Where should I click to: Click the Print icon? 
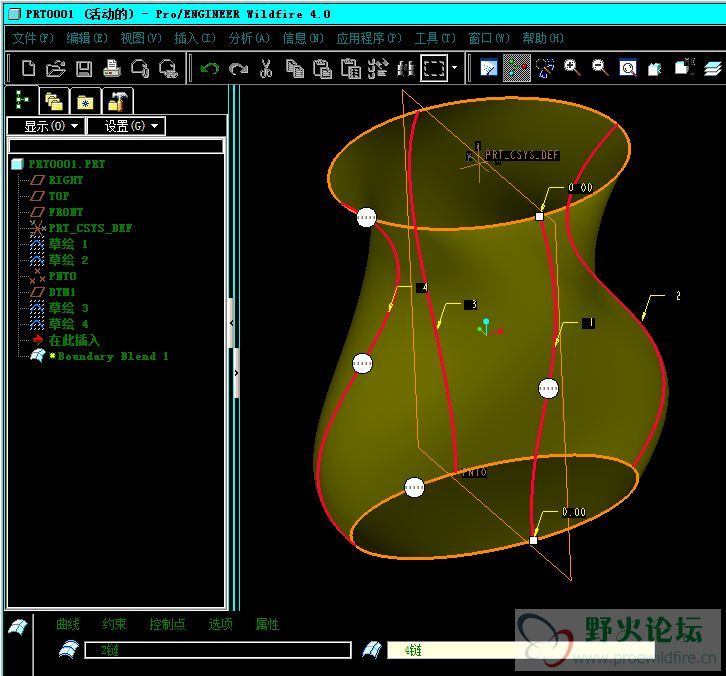[112, 69]
